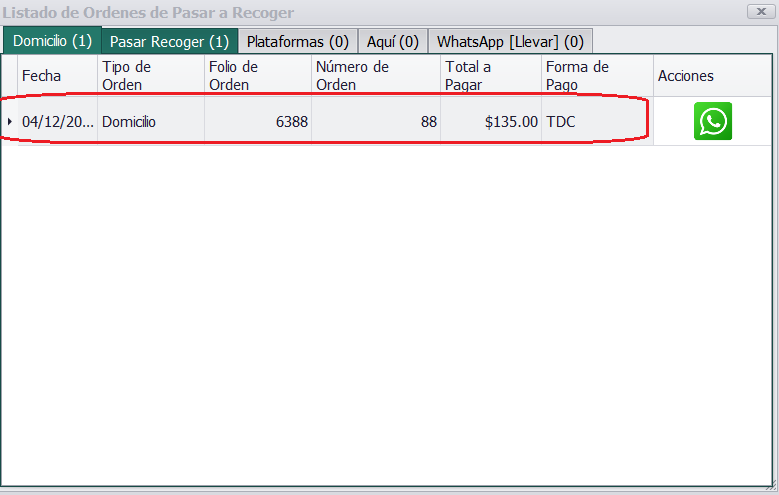Image resolution: width=779 pixels, height=495 pixels.
Task: Click the folio cell 6388
Action: (257, 122)
